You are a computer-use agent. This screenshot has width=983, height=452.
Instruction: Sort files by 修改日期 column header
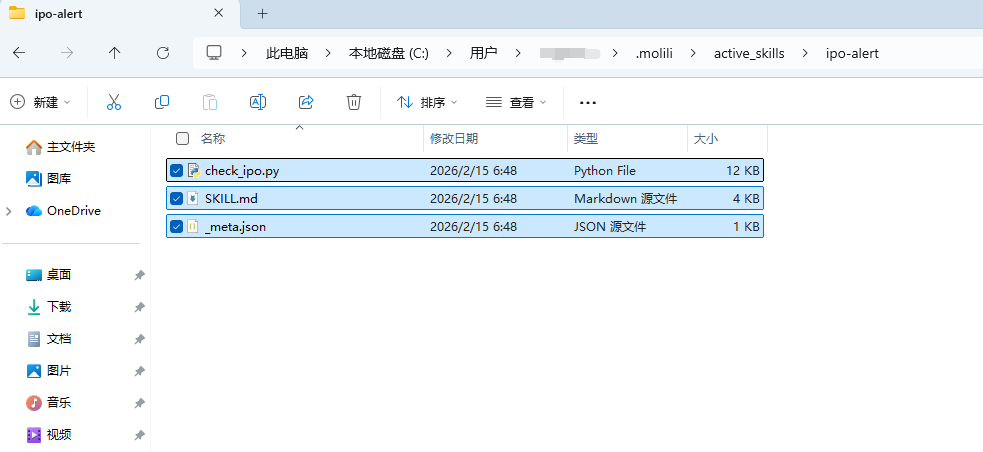click(454, 138)
